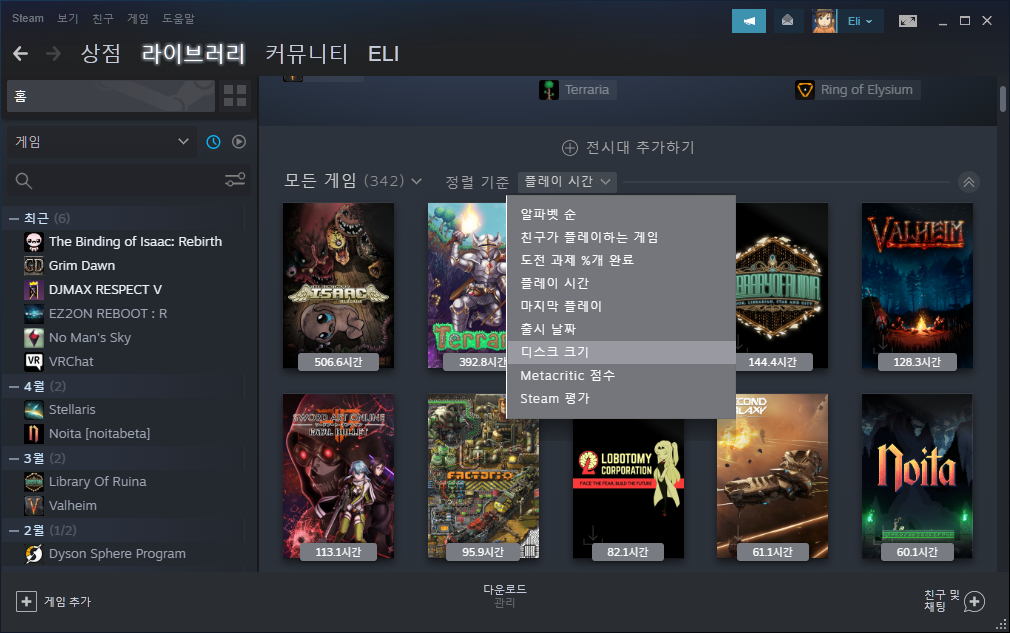Switch library to grid collections view icon
1010x633 pixels.
(x=234, y=96)
